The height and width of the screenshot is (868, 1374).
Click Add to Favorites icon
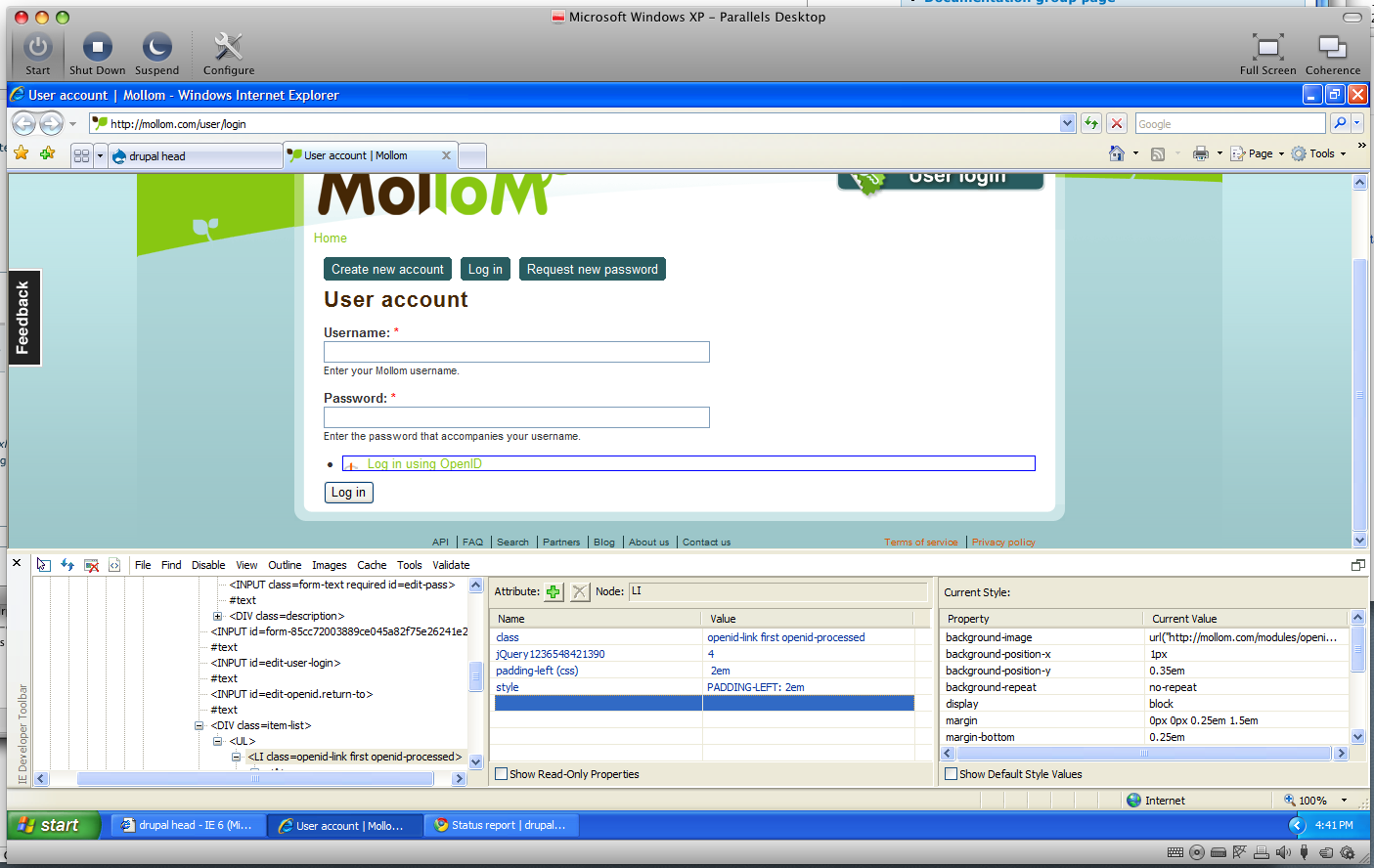point(47,153)
